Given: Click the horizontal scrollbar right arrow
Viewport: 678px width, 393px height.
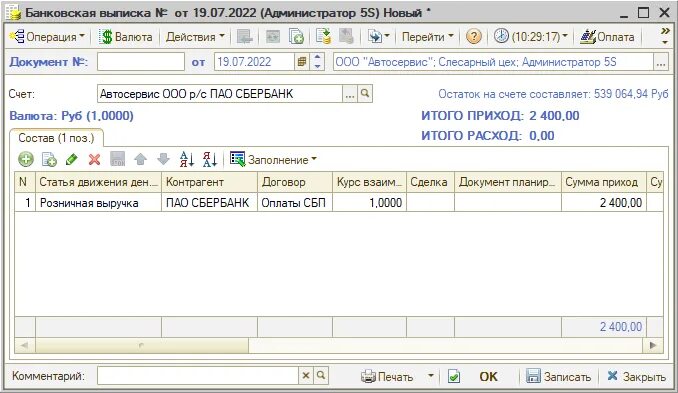Looking at the screenshot, I should (x=653, y=345).
